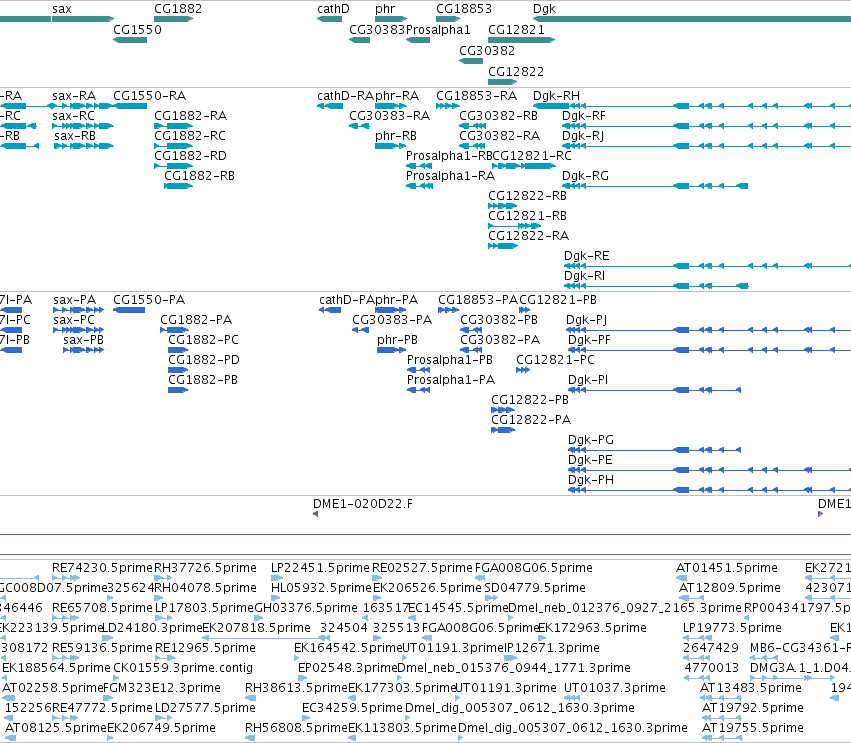Viewport: 851px width, 743px height.
Task: Select the phr gene label
Action: (x=385, y=9)
